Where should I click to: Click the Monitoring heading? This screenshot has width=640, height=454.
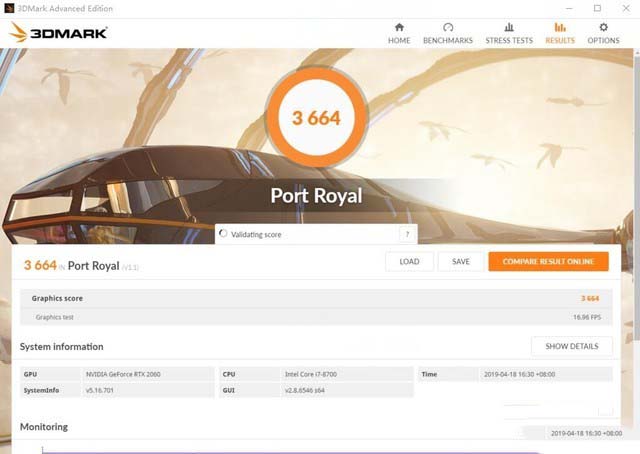(x=44, y=427)
